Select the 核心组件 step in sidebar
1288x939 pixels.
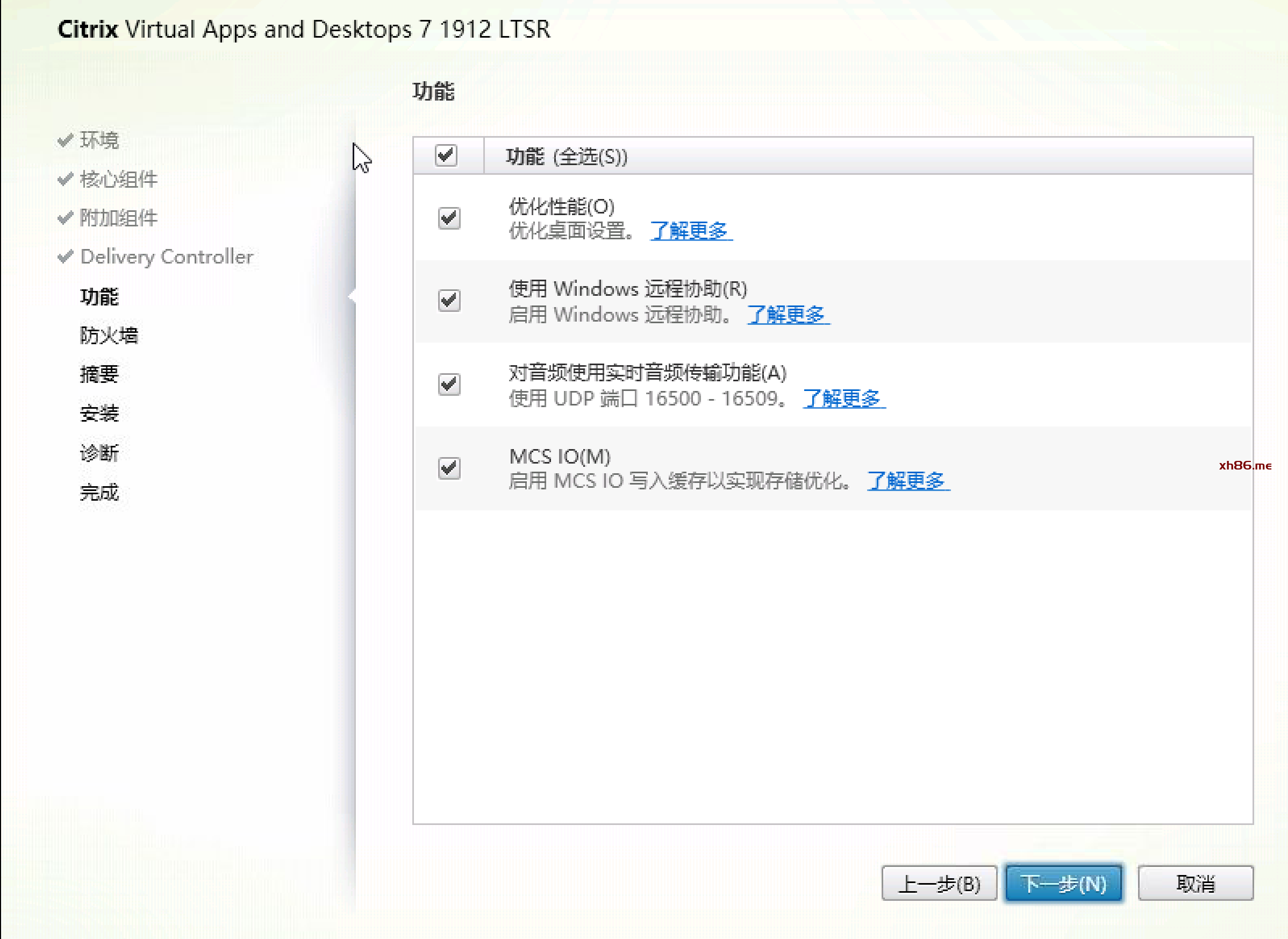[118, 179]
